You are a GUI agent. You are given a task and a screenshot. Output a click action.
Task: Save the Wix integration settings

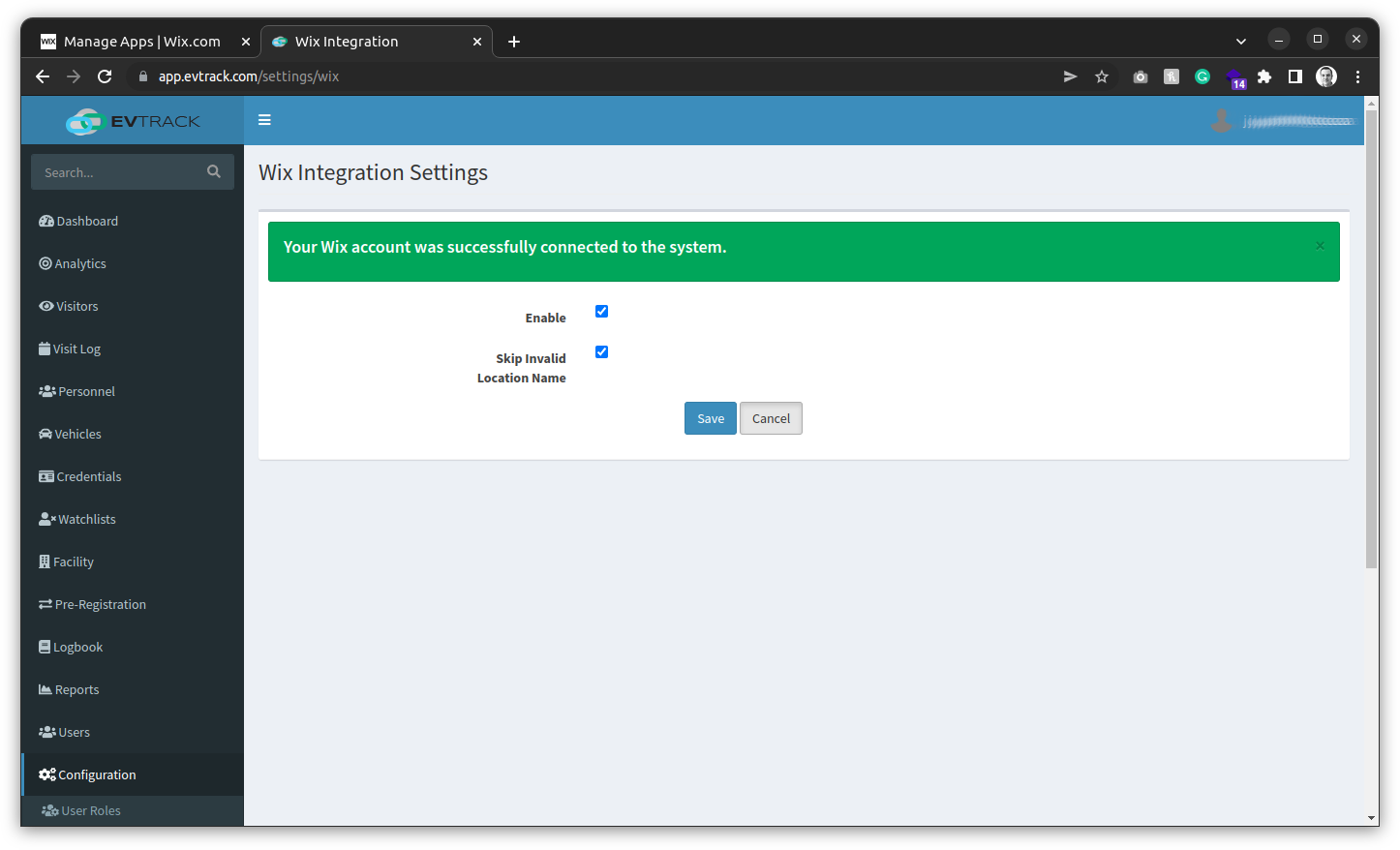(711, 418)
